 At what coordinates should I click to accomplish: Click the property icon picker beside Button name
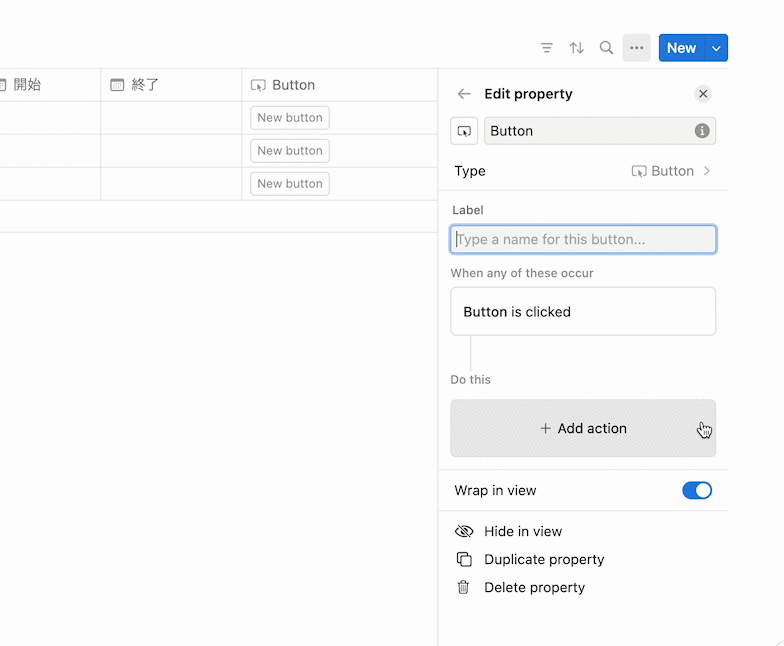(x=464, y=131)
